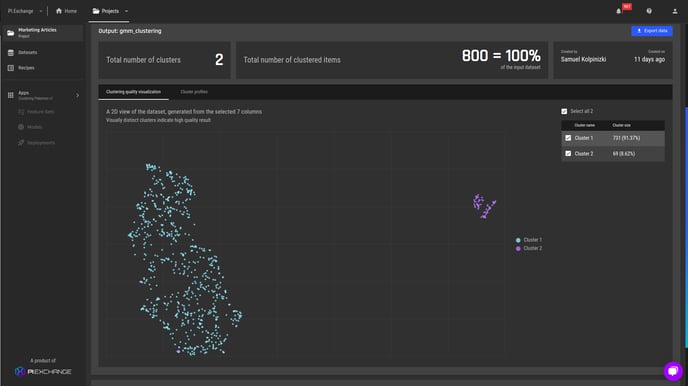Viewport: 688px width, 386px height.
Task: Click the 'Samuel Kolpinizki' creator name
Action: (583, 59)
